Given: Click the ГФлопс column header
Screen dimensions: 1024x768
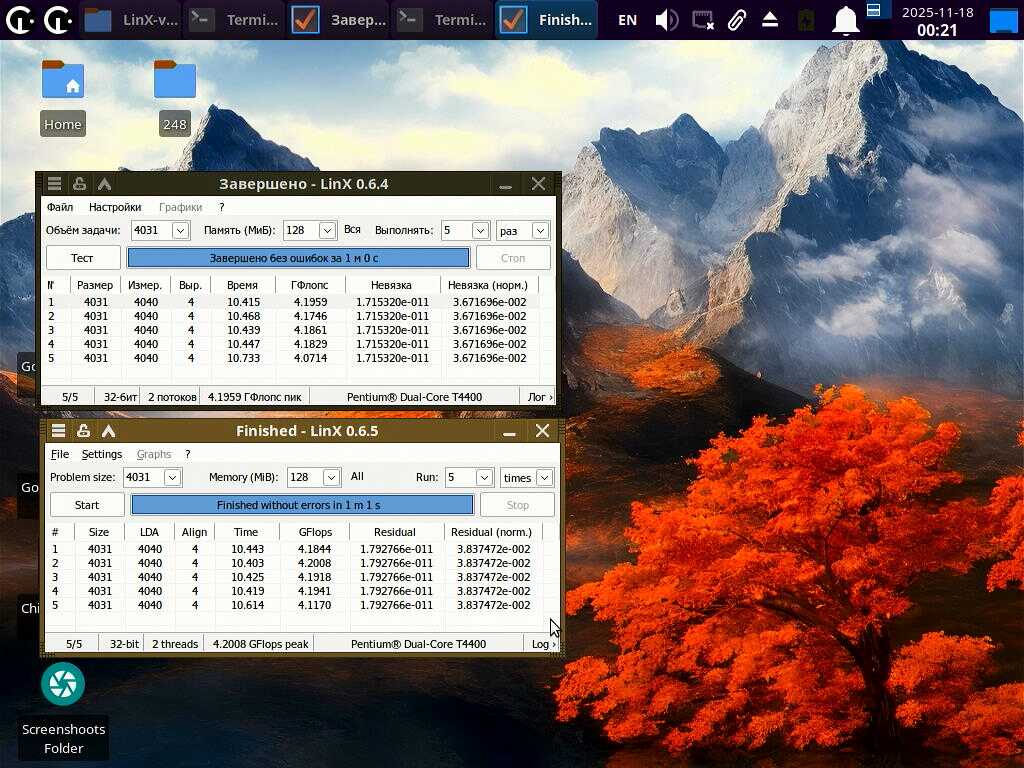Looking at the screenshot, I should coord(310,285).
